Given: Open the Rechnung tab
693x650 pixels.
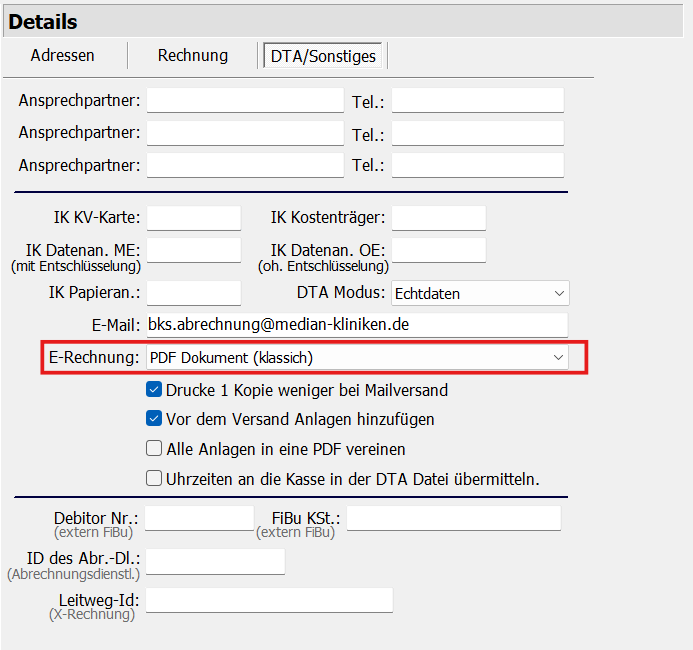Looking at the screenshot, I should pos(192,56).
